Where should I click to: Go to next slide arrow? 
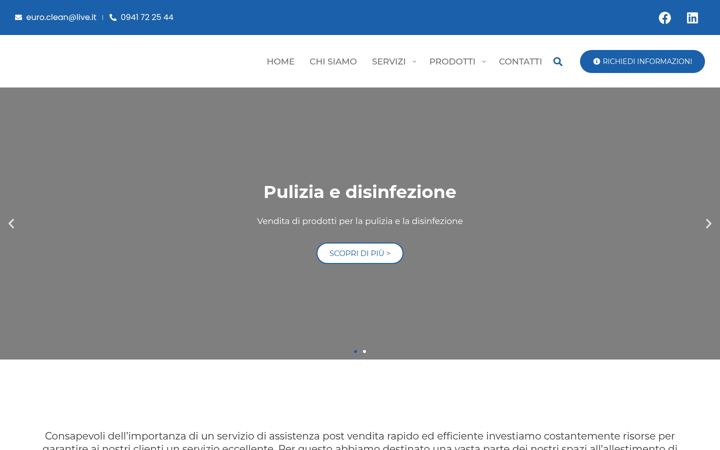[x=708, y=224]
